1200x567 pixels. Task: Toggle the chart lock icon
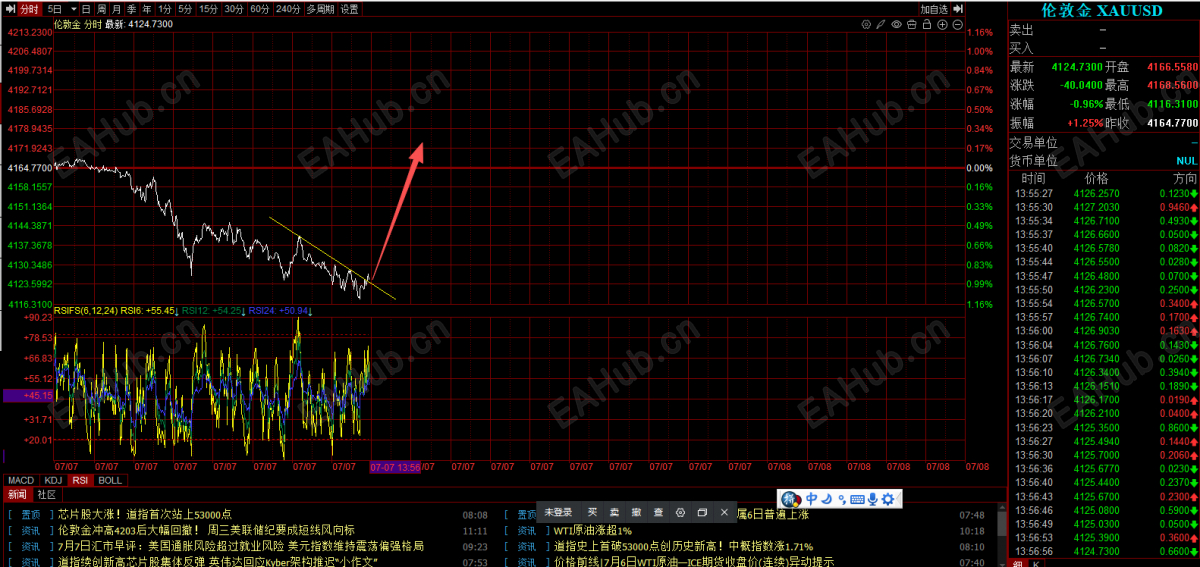(927, 24)
